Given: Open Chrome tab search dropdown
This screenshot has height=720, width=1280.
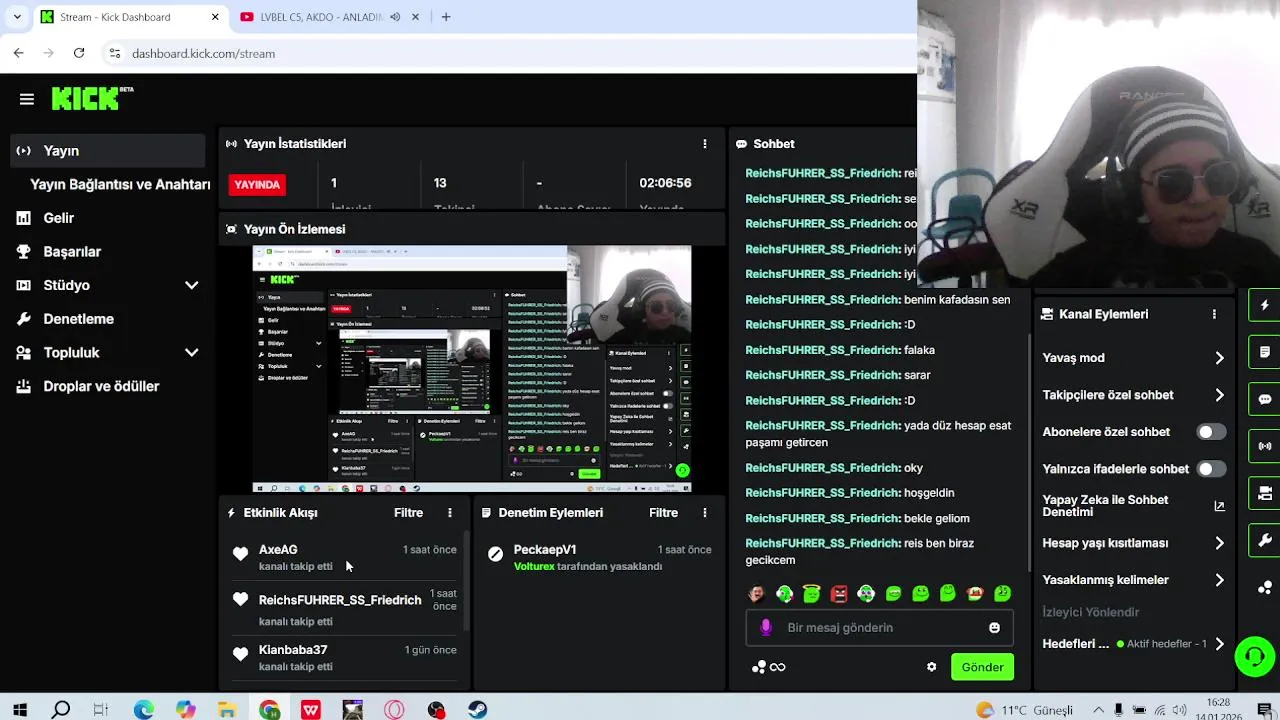Looking at the screenshot, I should click(16, 17).
